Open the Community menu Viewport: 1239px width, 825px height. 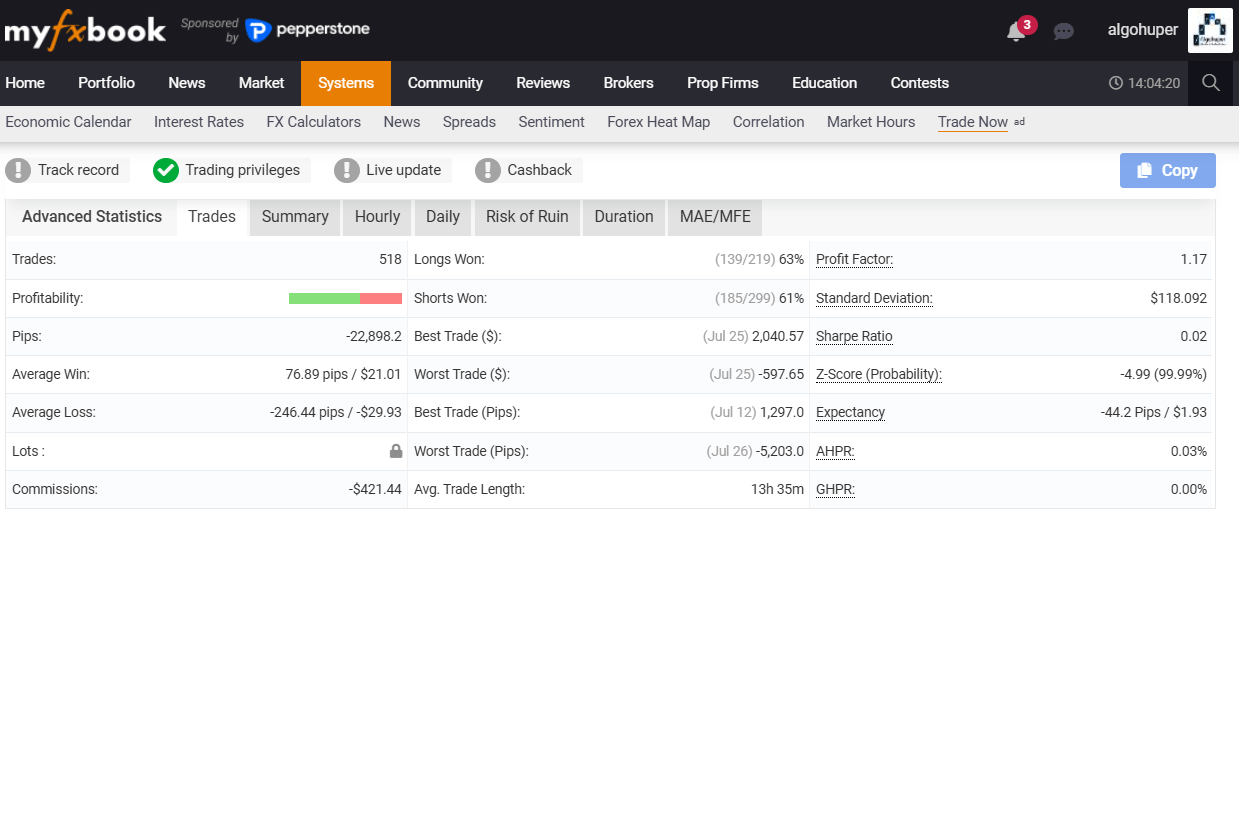pyautogui.click(x=445, y=83)
